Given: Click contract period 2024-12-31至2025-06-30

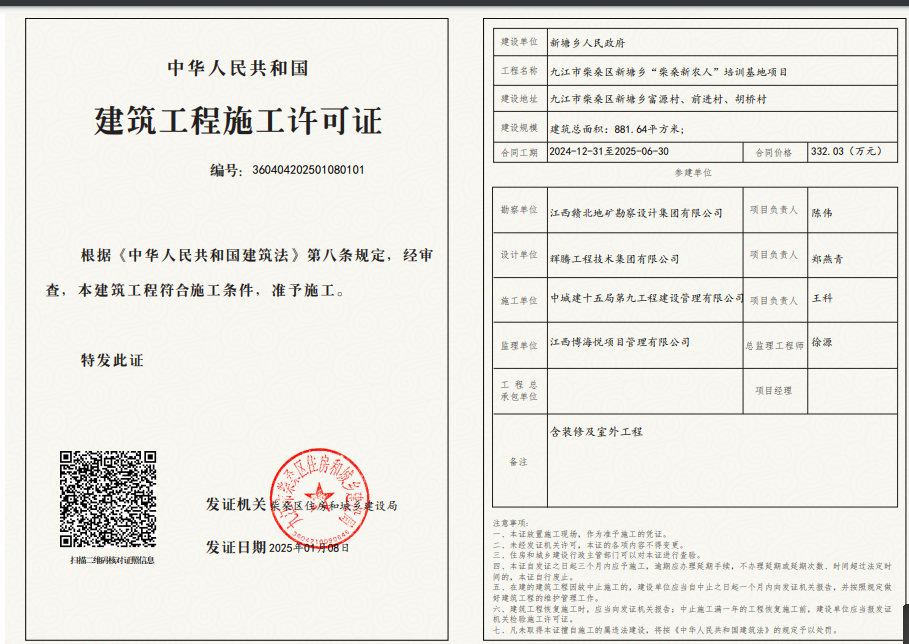Looking at the screenshot, I should click(609, 152).
